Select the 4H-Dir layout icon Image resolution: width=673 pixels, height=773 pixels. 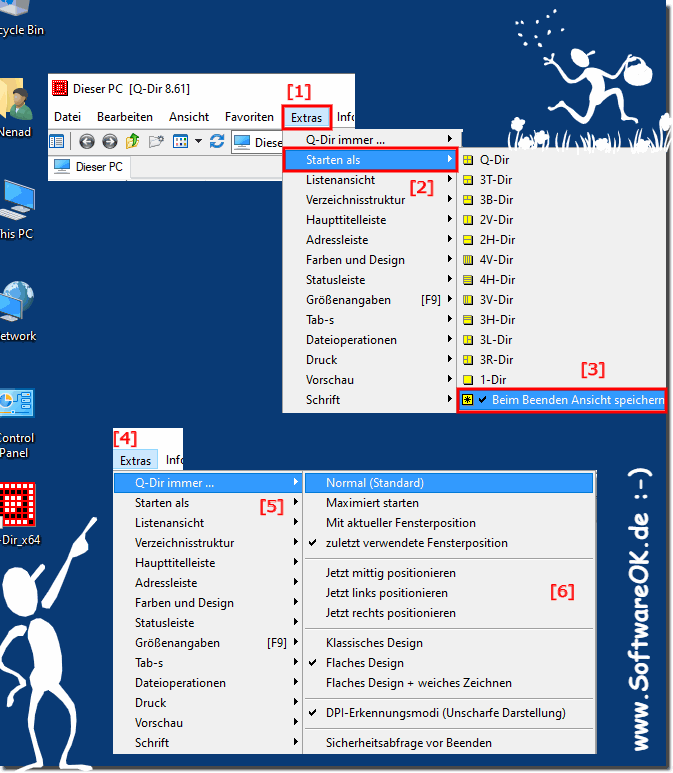pos(468,280)
